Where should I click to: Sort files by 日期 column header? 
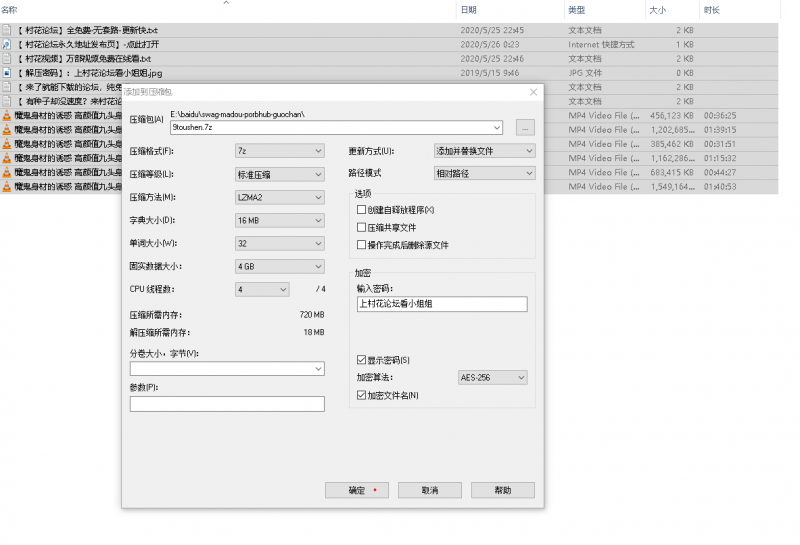(468, 10)
